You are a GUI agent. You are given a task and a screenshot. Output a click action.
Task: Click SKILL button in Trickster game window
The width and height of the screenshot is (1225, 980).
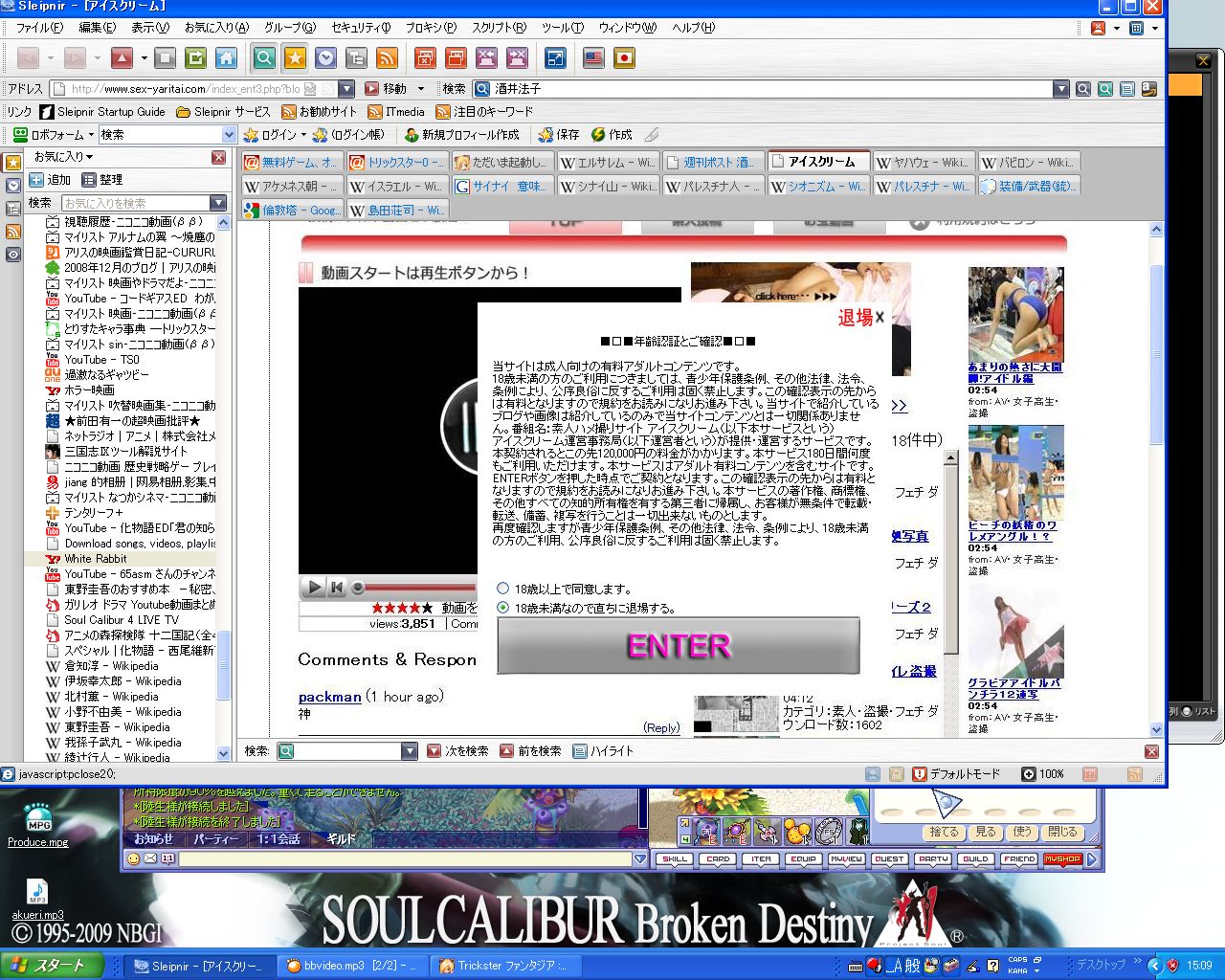point(675,859)
